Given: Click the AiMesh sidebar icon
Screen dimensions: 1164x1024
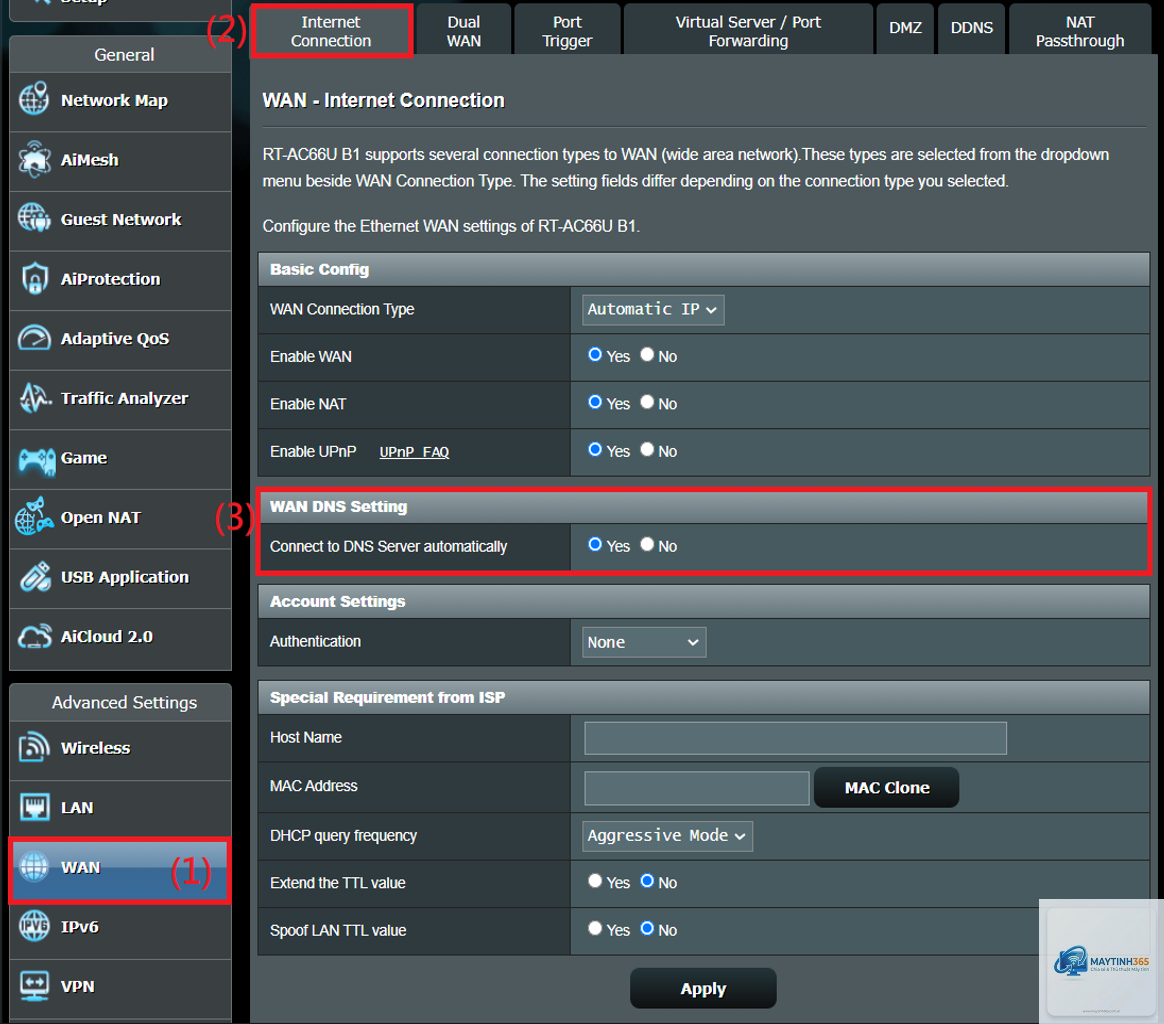Looking at the screenshot, I should point(34,160).
